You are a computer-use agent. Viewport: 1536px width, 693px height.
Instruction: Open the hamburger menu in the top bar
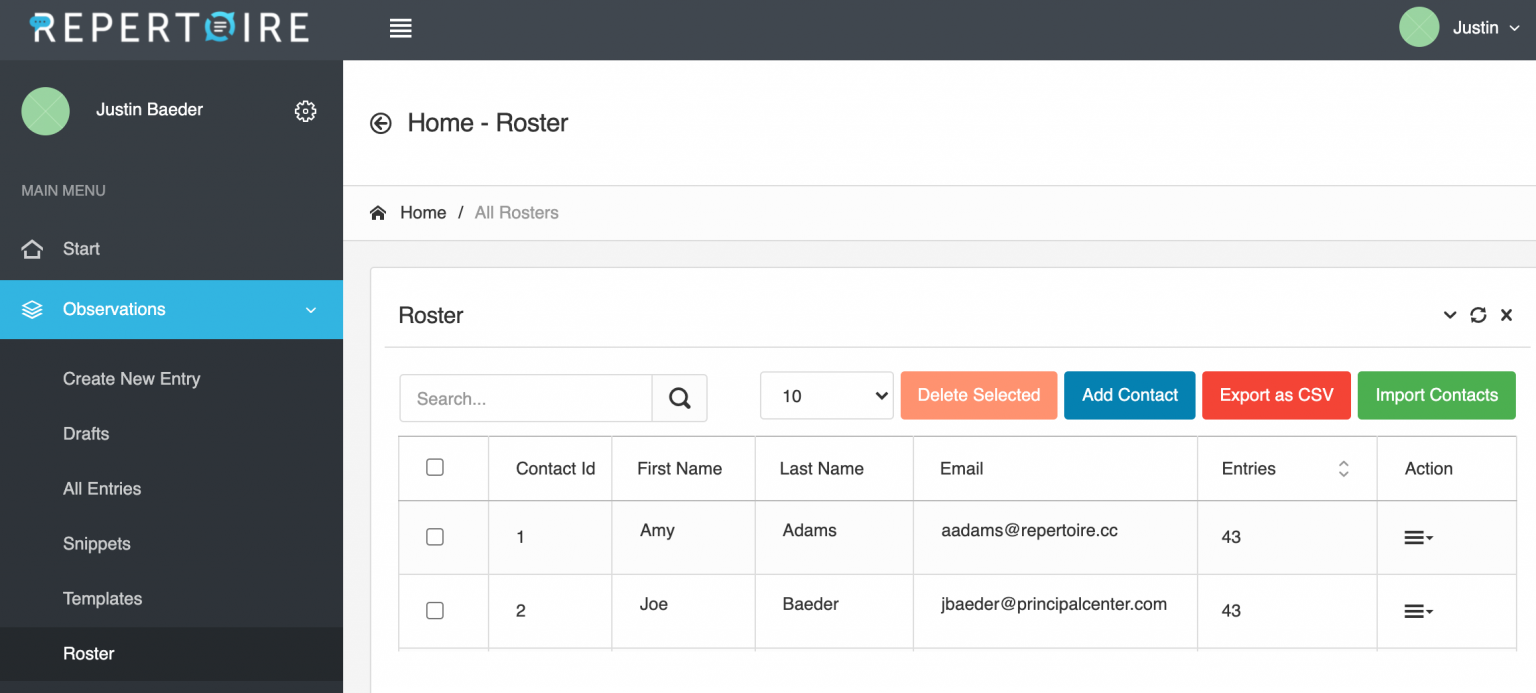(x=400, y=28)
